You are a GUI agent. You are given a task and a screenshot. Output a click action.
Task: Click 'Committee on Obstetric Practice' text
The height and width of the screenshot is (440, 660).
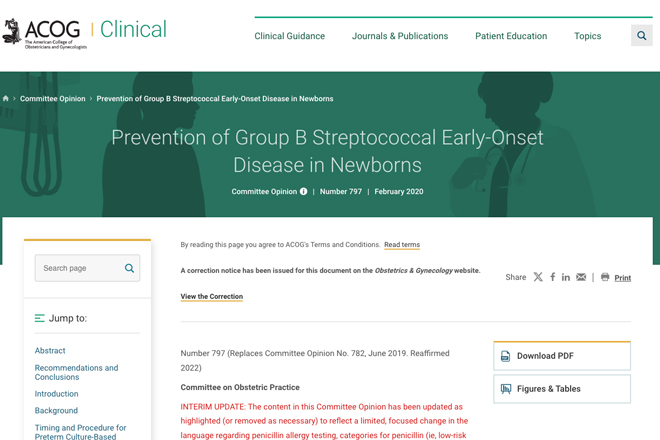[x=240, y=387]
